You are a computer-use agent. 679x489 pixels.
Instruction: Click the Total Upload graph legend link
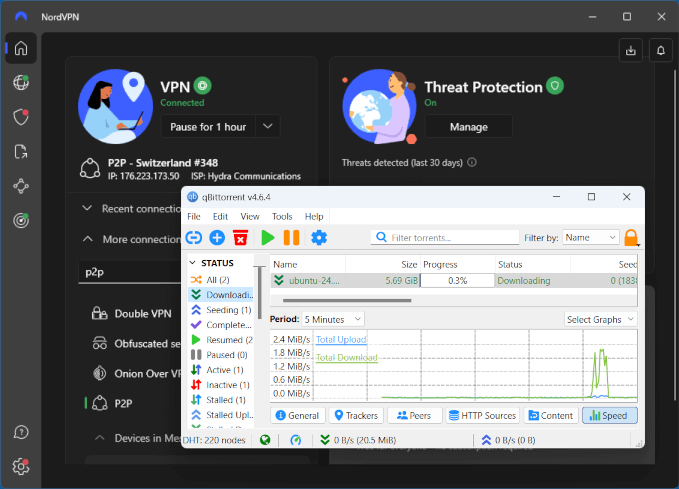[x=341, y=340]
